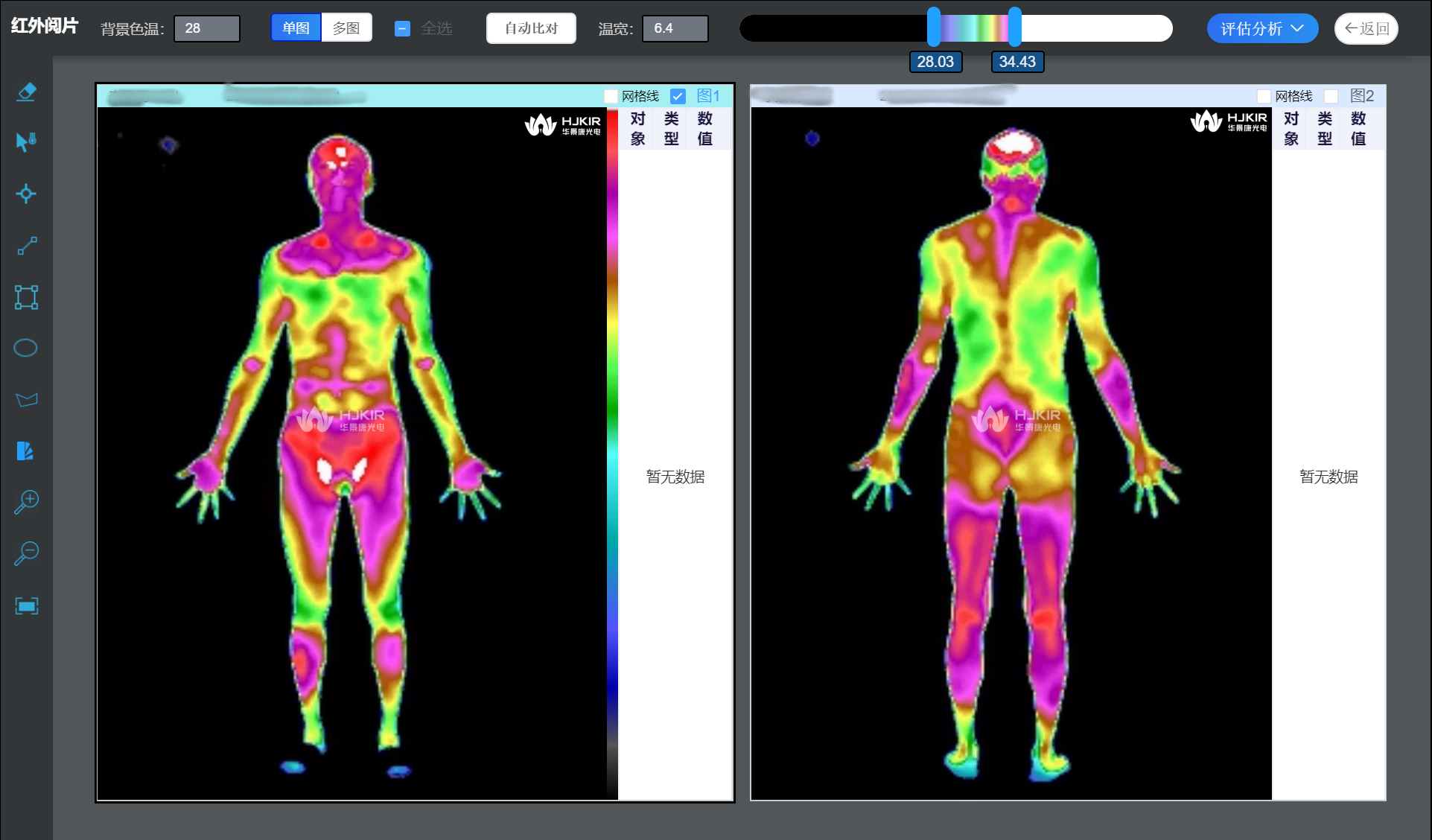The height and width of the screenshot is (840, 1432).
Task: Select the line measurement tool
Action: [27, 246]
